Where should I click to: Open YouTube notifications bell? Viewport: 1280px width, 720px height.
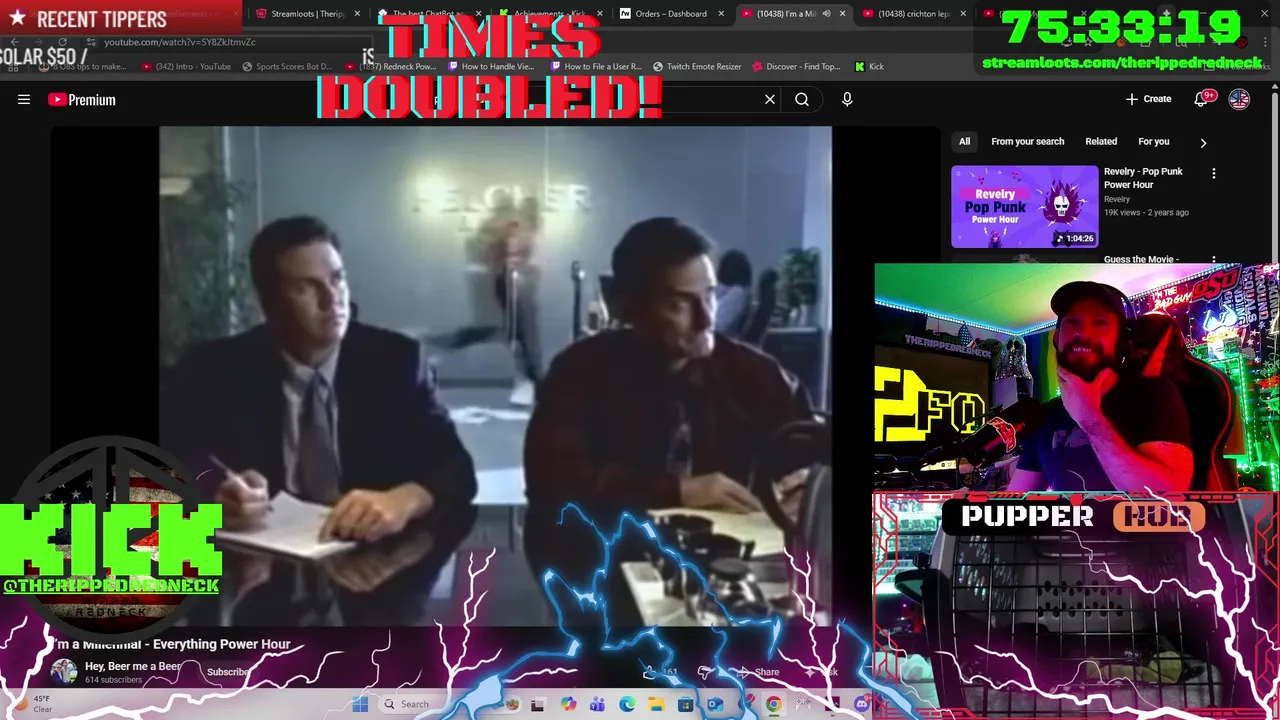pyautogui.click(x=1203, y=99)
